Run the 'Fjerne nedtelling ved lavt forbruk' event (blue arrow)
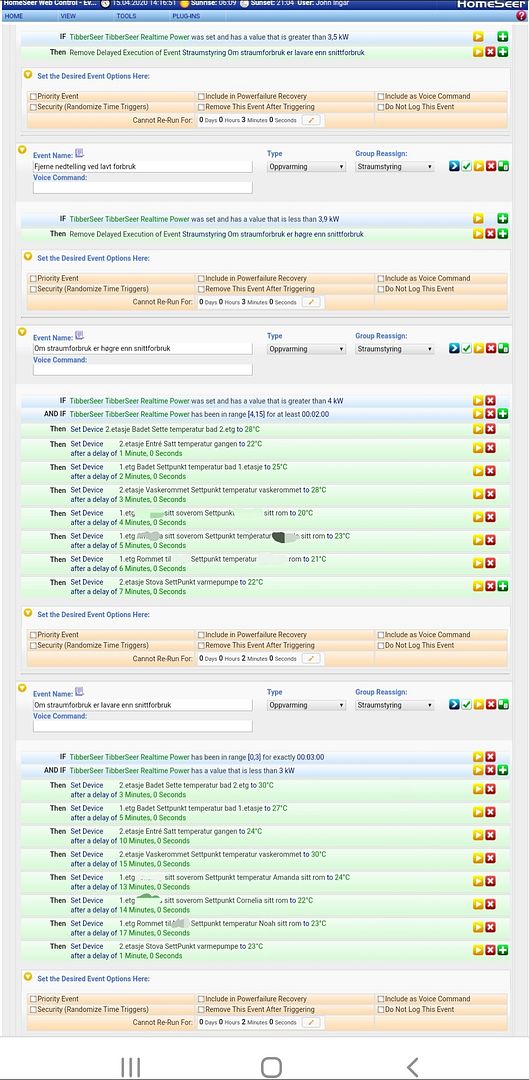Viewport: 529px width, 1080px height. 454,167
